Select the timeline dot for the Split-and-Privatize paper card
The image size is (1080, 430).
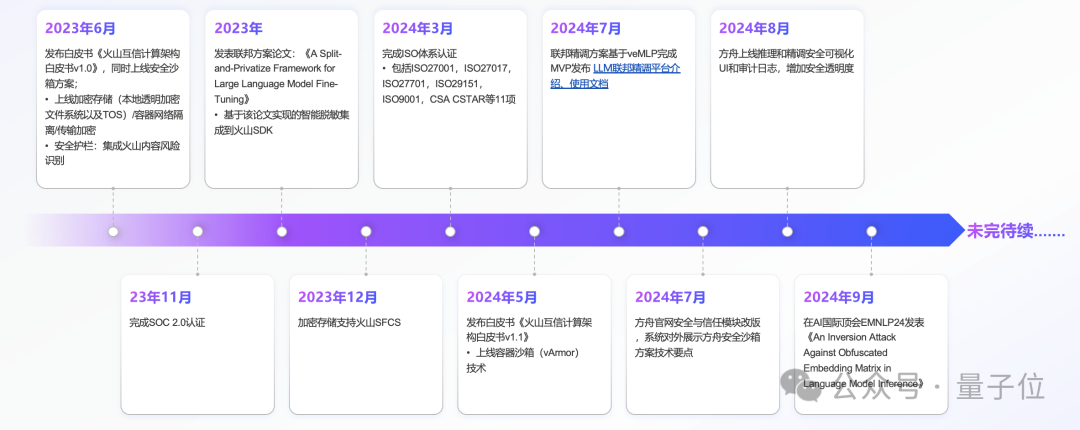click(x=282, y=232)
